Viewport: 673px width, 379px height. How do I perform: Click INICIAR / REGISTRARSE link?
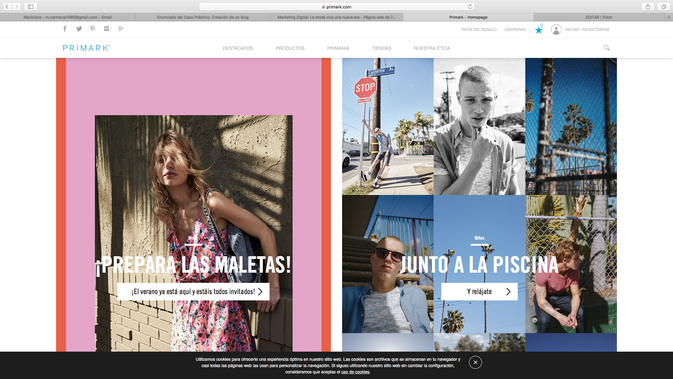click(587, 30)
